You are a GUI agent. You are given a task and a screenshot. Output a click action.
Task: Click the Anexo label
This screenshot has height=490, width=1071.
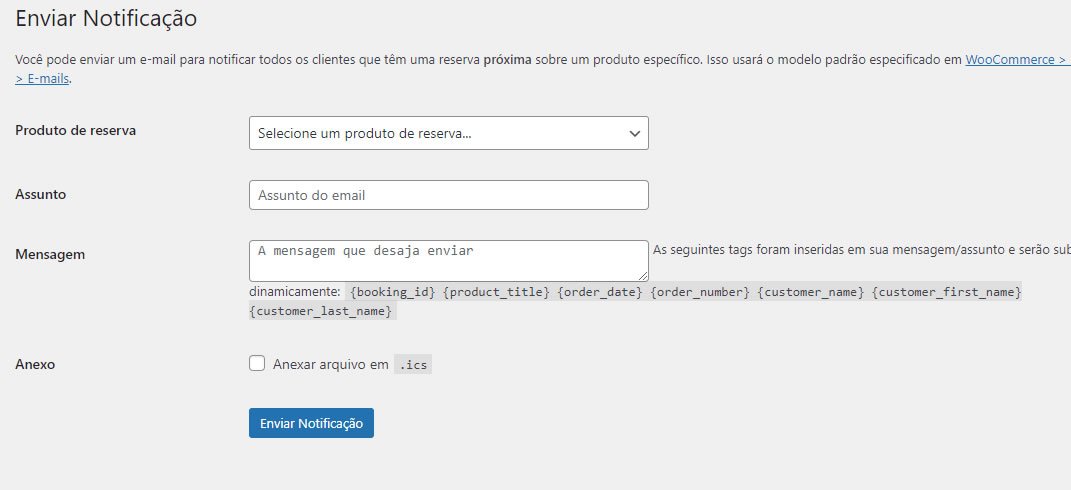click(x=35, y=364)
